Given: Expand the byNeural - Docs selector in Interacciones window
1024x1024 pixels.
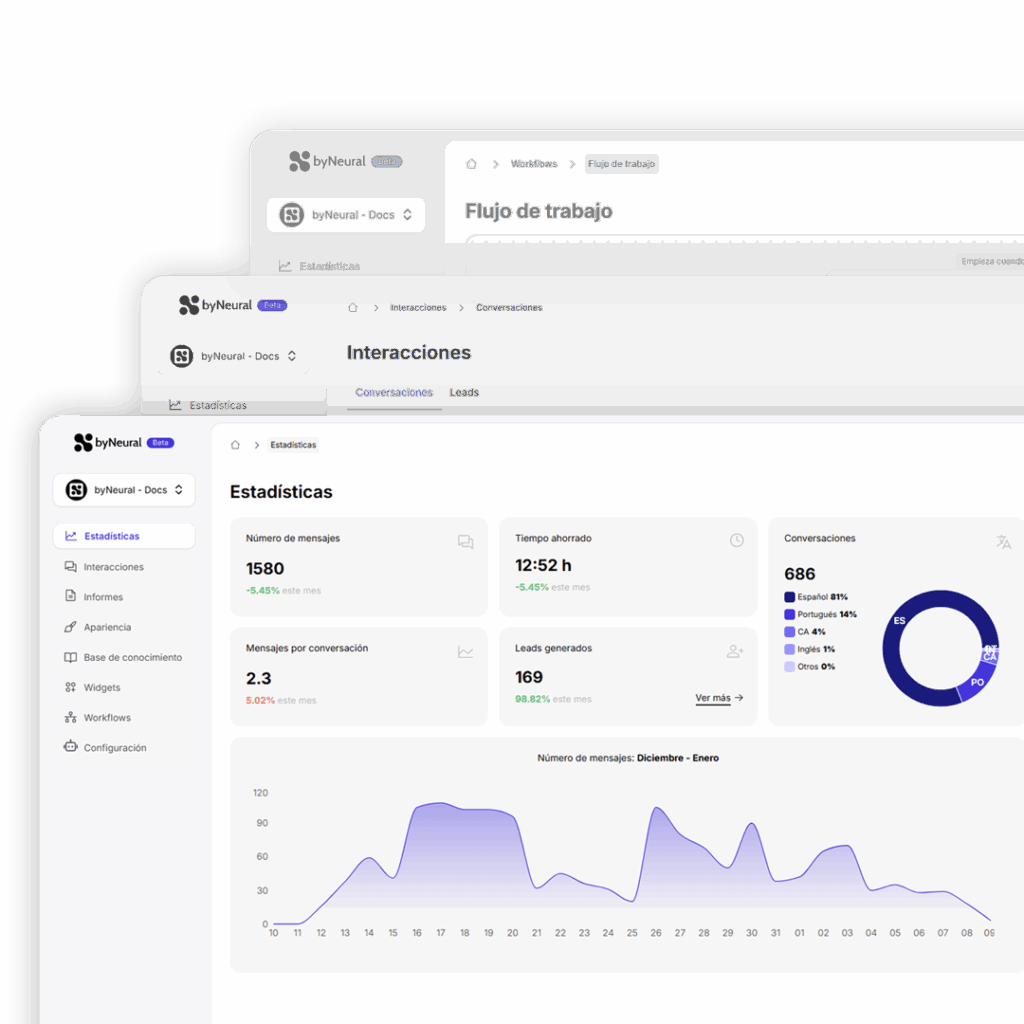Looking at the screenshot, I should point(236,356).
